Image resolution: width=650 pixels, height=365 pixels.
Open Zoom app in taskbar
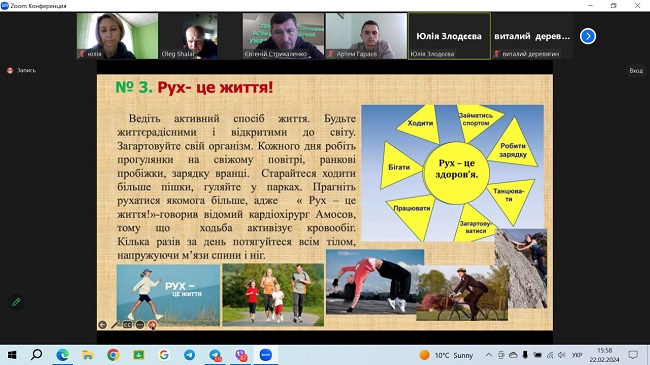tap(265, 355)
